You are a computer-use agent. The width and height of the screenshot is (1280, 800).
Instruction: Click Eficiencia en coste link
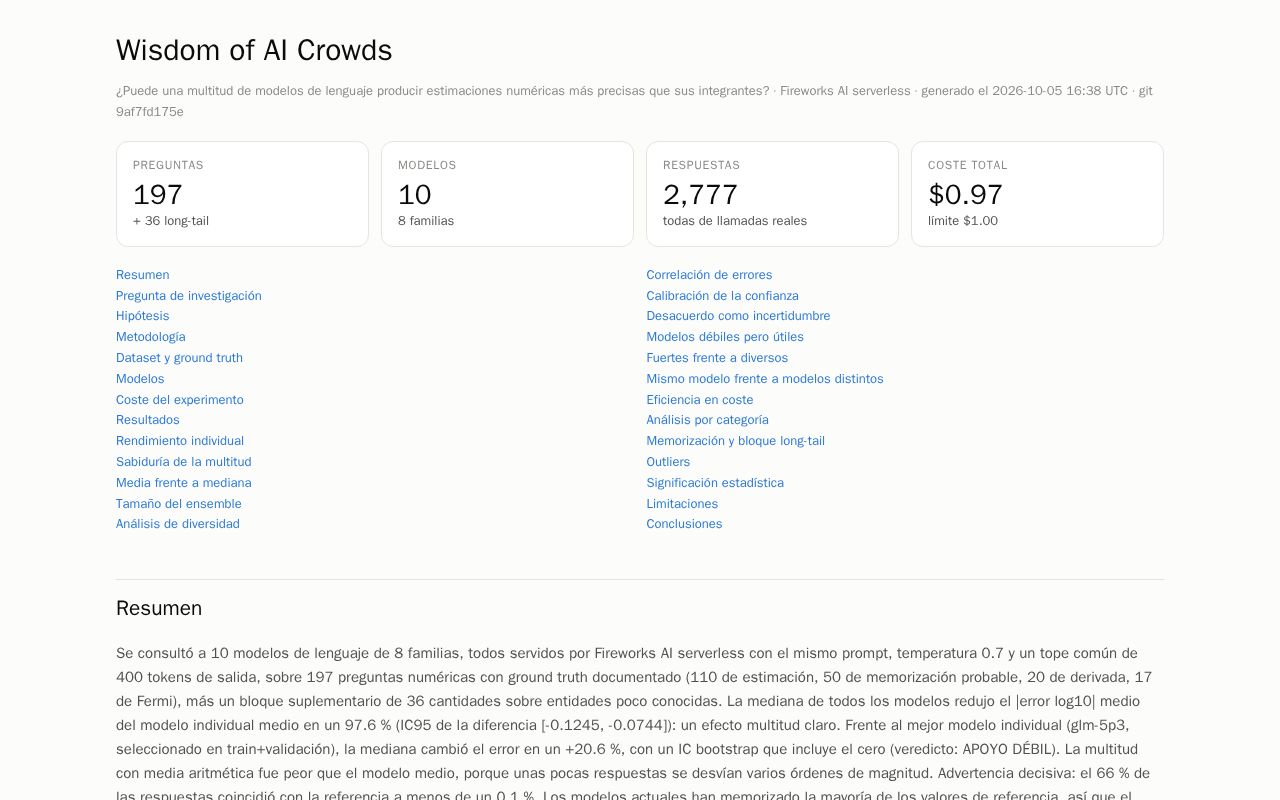(700, 400)
